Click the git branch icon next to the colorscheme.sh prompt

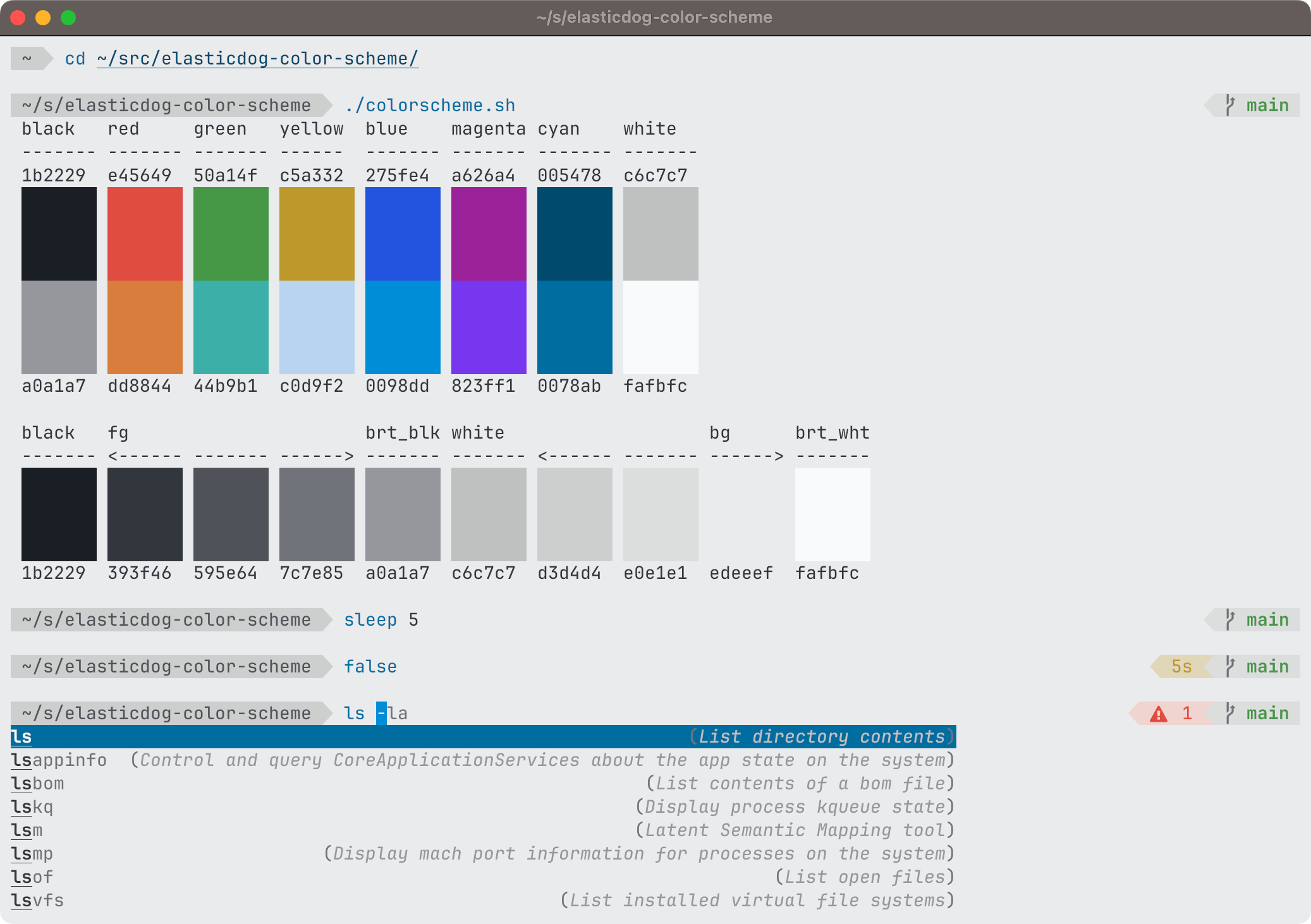point(1229,105)
